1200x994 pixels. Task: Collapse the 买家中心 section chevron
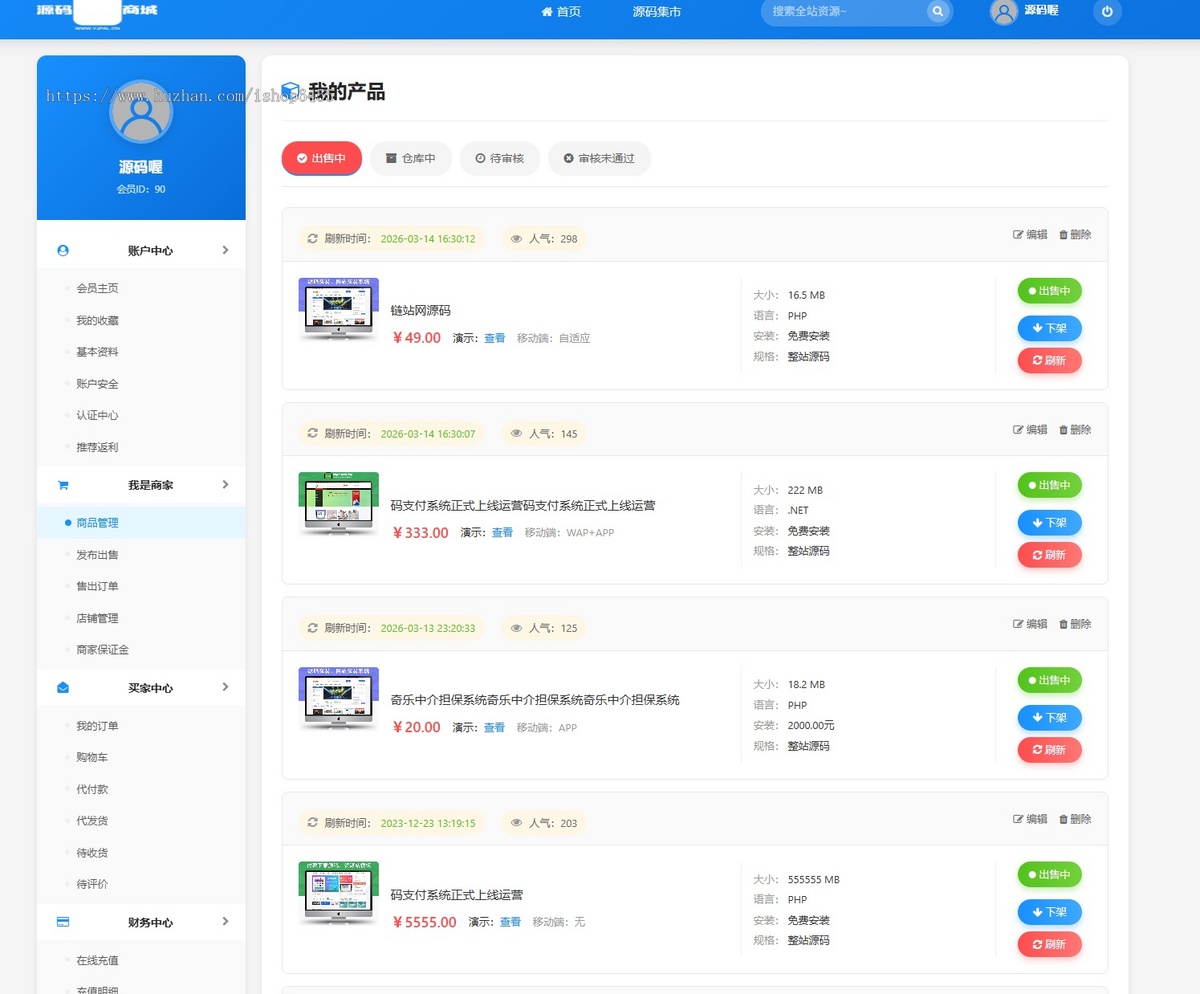point(225,687)
